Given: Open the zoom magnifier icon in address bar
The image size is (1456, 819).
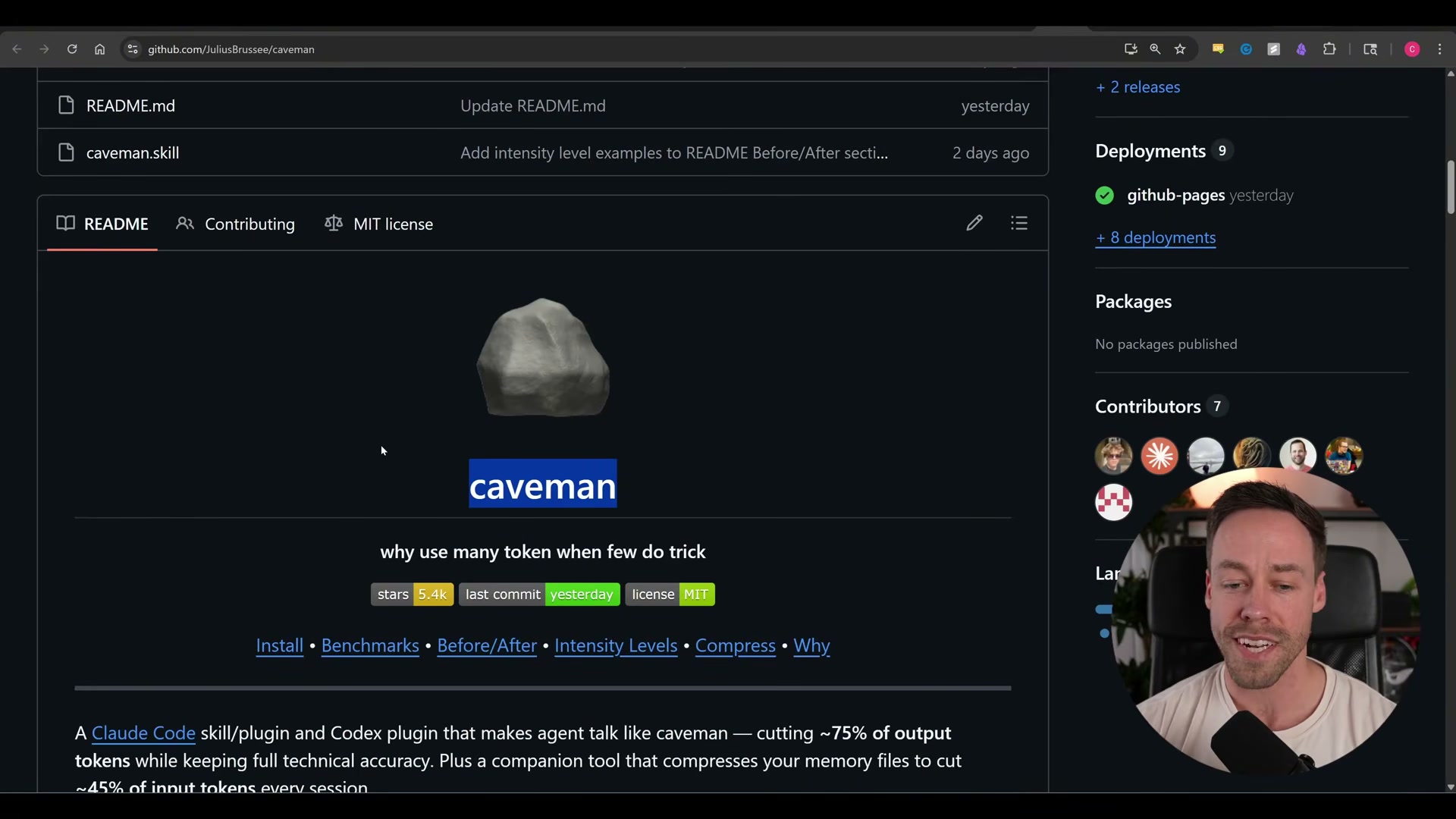Looking at the screenshot, I should point(1155,49).
